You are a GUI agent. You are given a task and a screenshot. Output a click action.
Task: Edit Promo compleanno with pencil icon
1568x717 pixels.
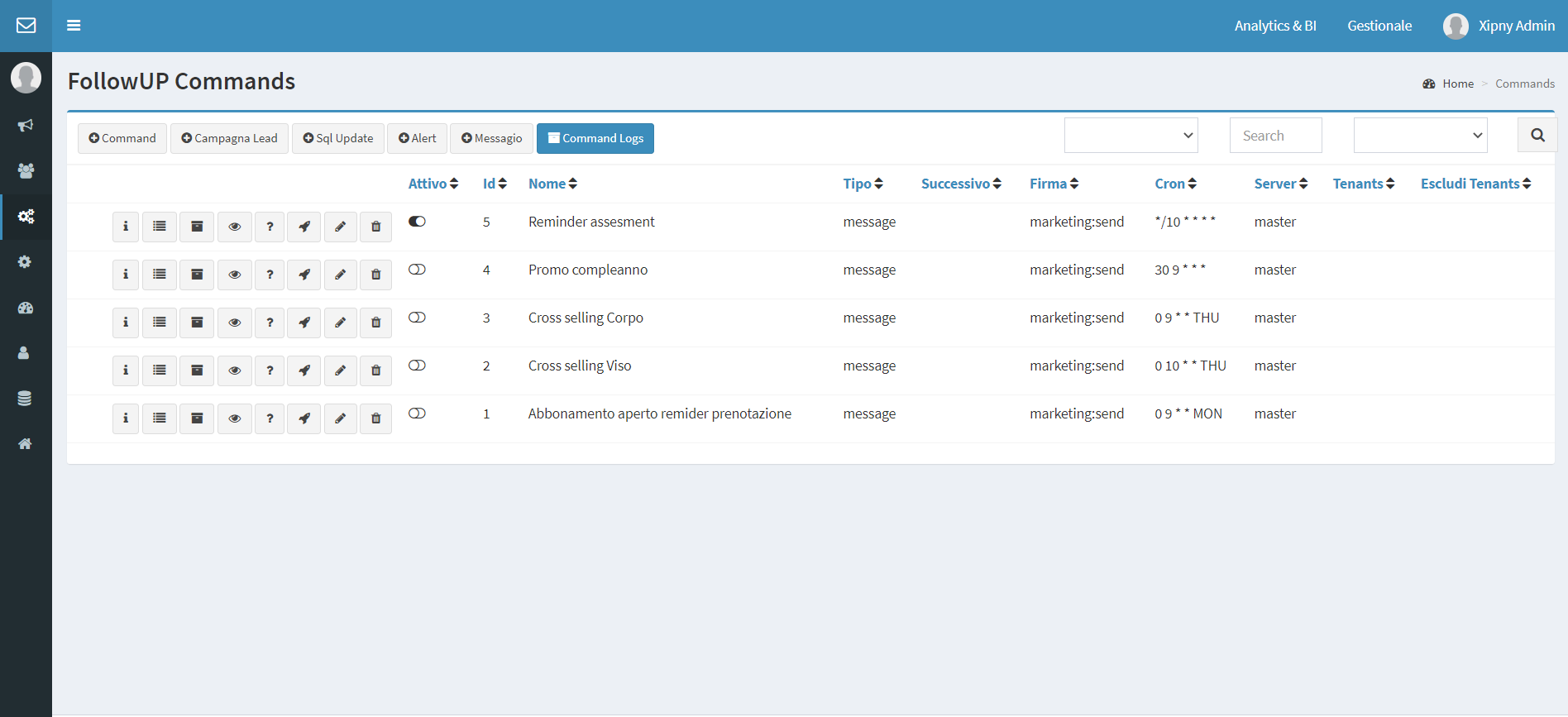click(x=340, y=275)
